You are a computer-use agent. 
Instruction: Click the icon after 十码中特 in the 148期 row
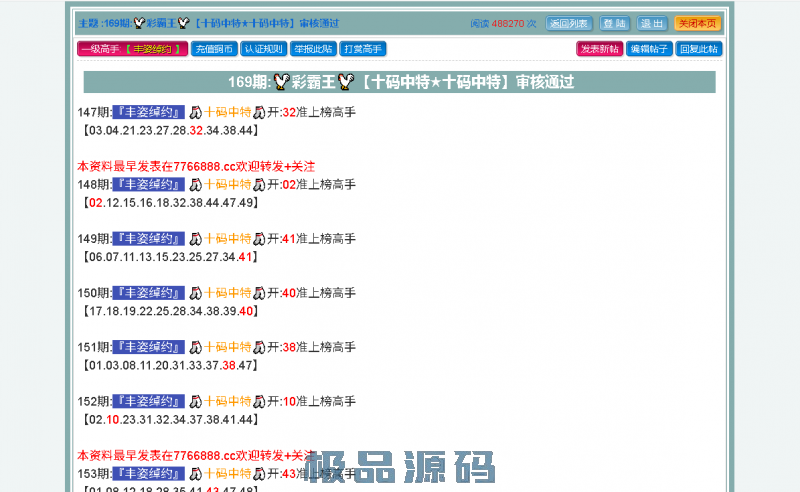pyautogui.click(x=260, y=185)
